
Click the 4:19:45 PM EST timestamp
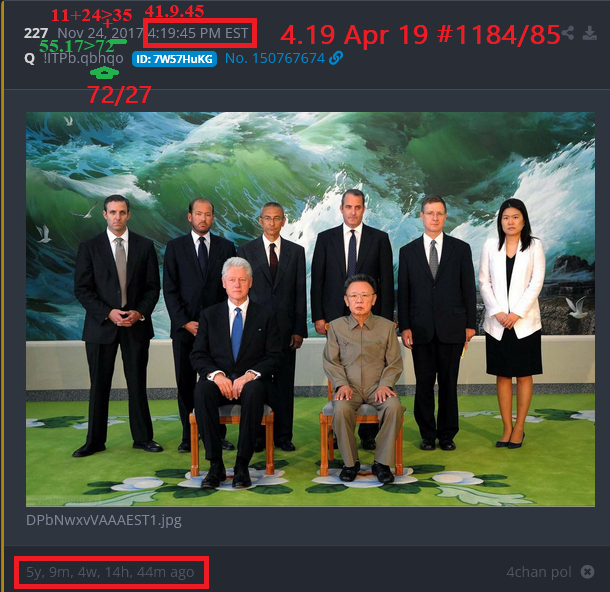pos(198,33)
